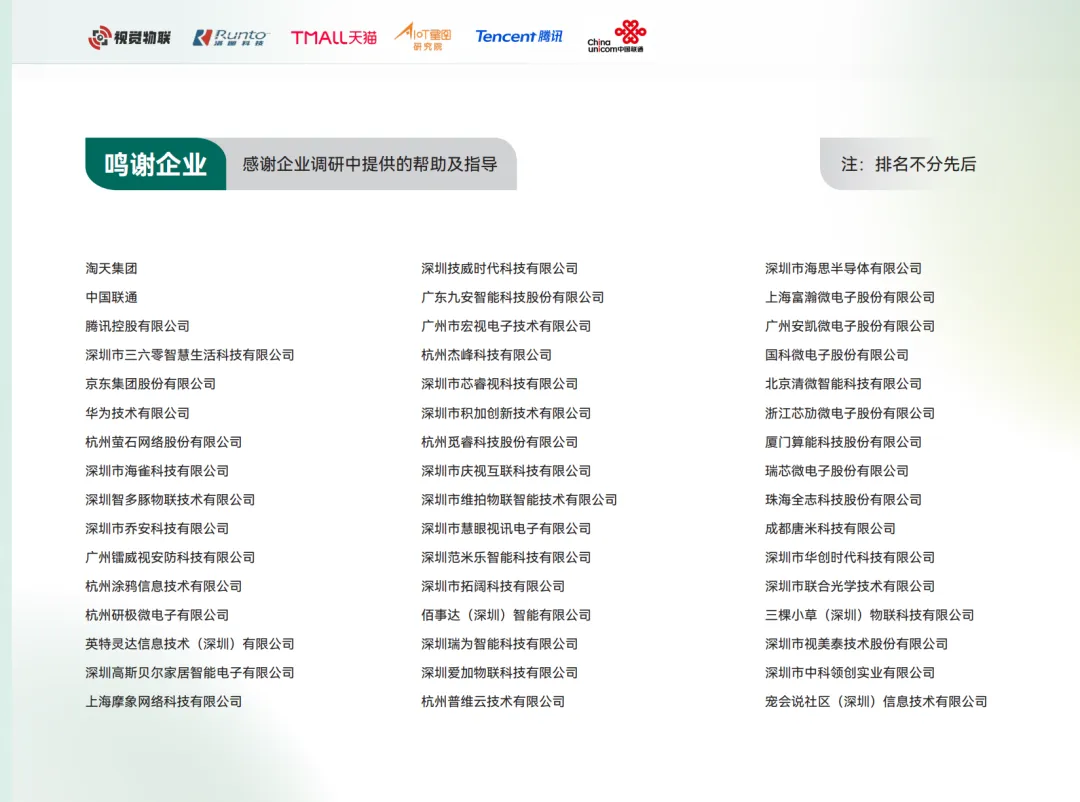The image size is (1080, 802).
Task: Select 深圳市联合光学技术有限公司
Action: tap(850, 586)
